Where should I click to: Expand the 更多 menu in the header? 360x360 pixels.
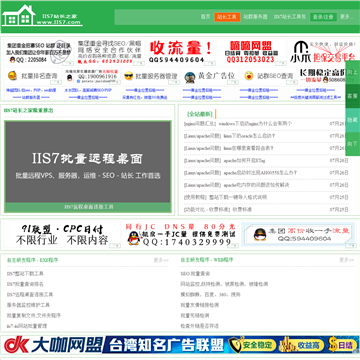pyautogui.click(x=346, y=17)
